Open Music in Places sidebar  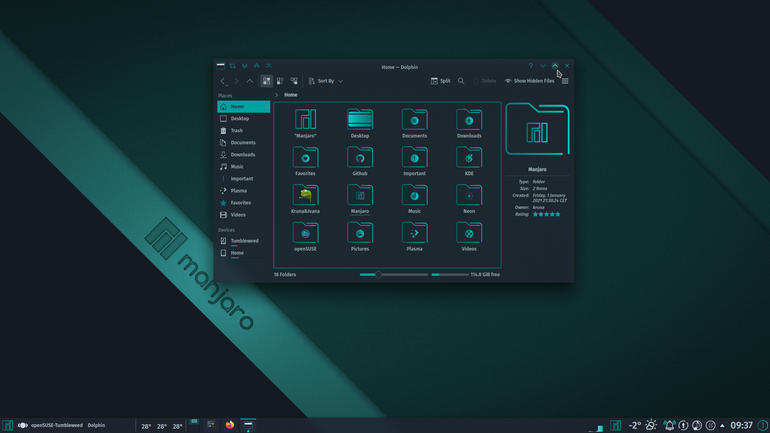(244, 167)
